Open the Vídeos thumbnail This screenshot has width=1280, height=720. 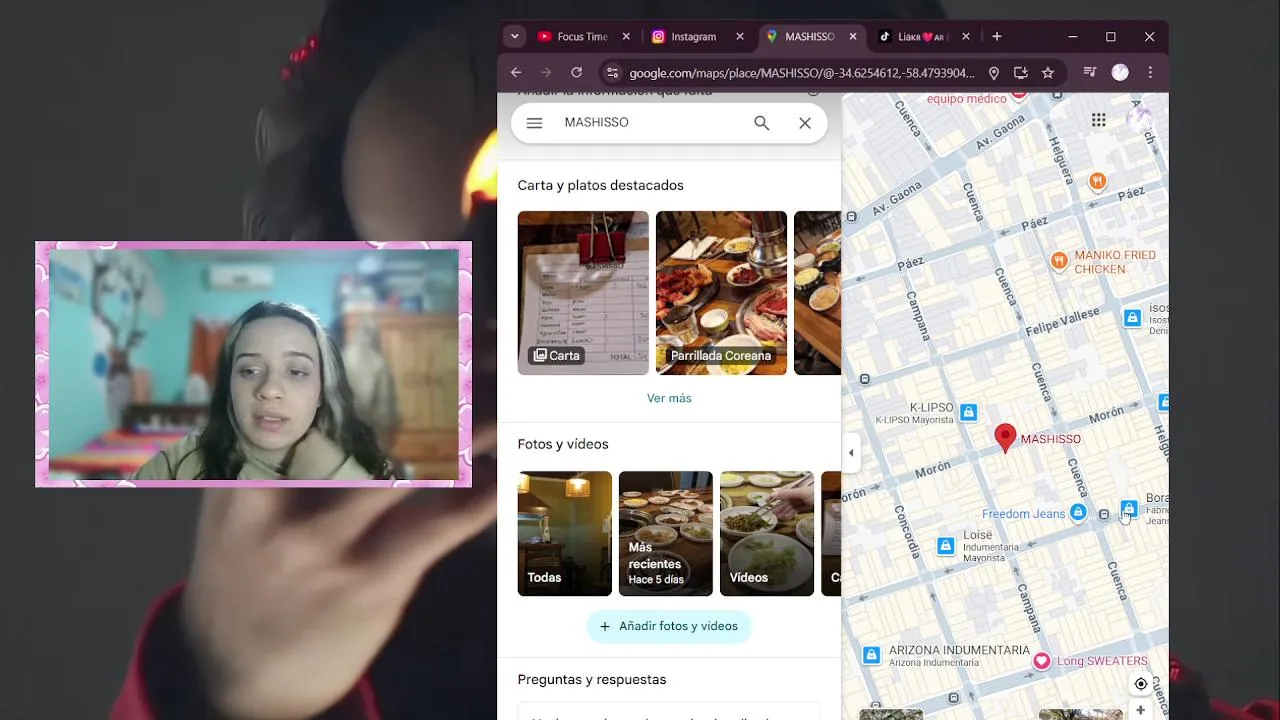point(767,534)
